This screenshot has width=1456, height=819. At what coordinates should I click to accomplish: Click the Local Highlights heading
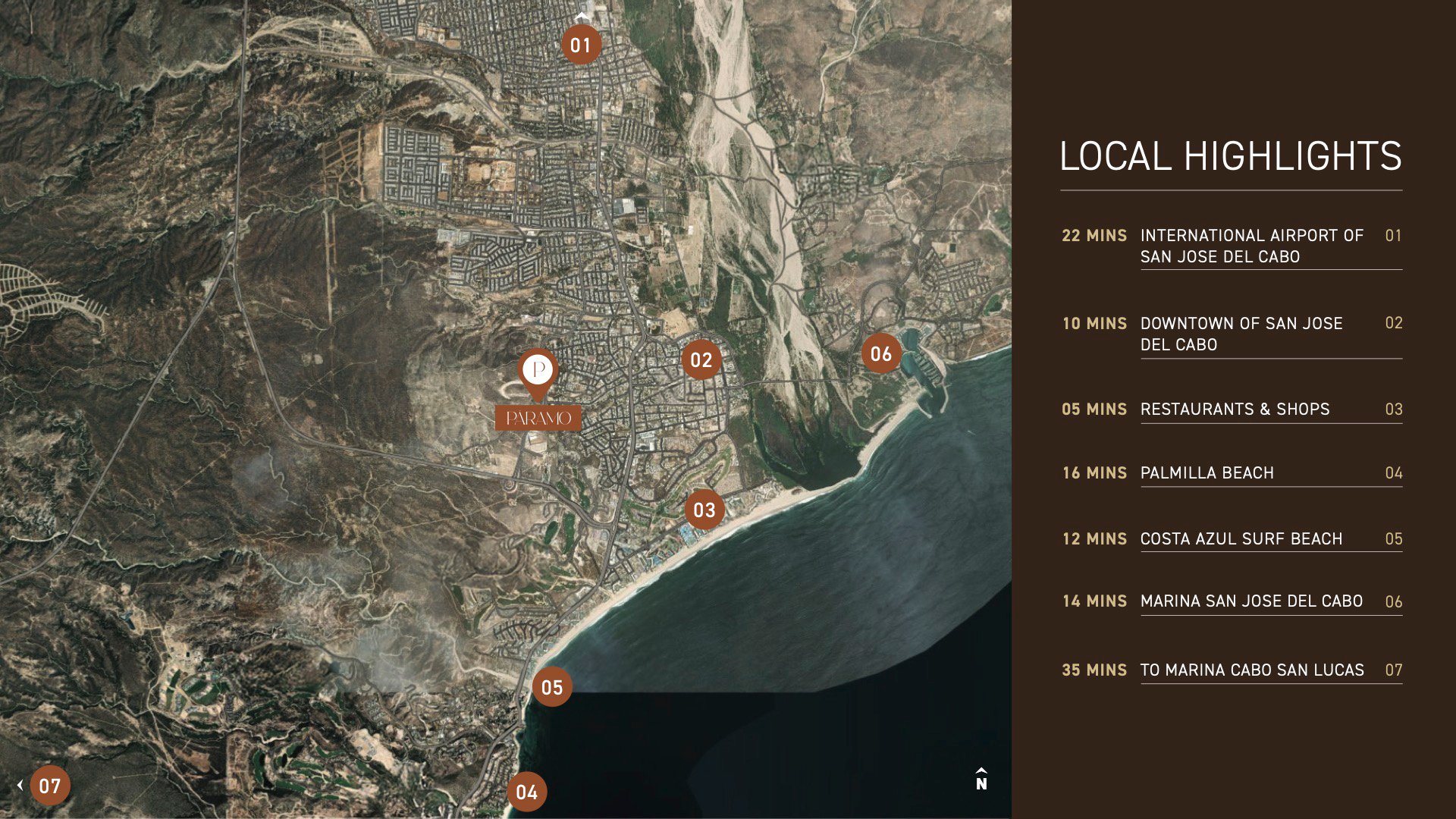pyautogui.click(x=1230, y=156)
